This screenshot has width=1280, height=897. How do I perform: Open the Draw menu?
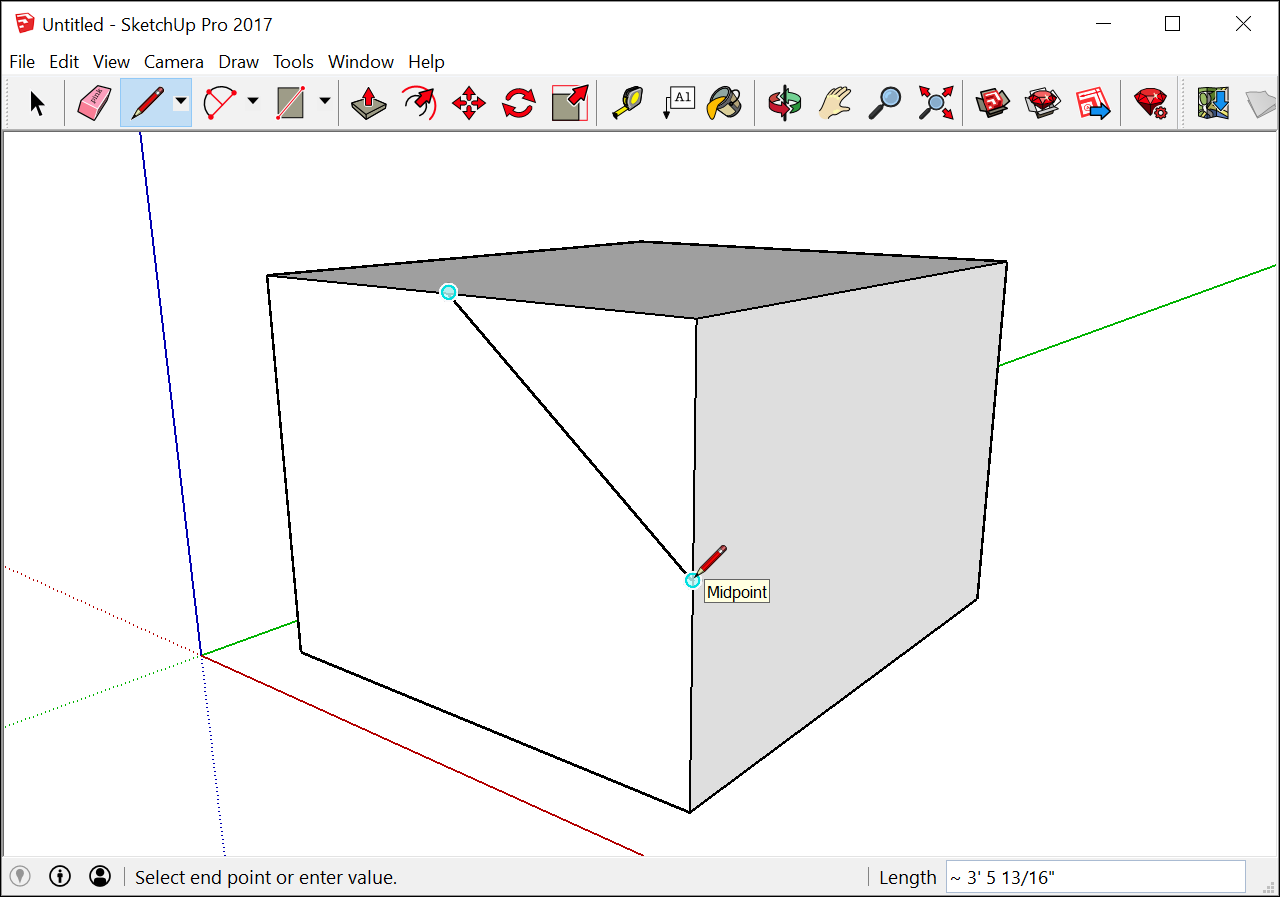point(238,61)
